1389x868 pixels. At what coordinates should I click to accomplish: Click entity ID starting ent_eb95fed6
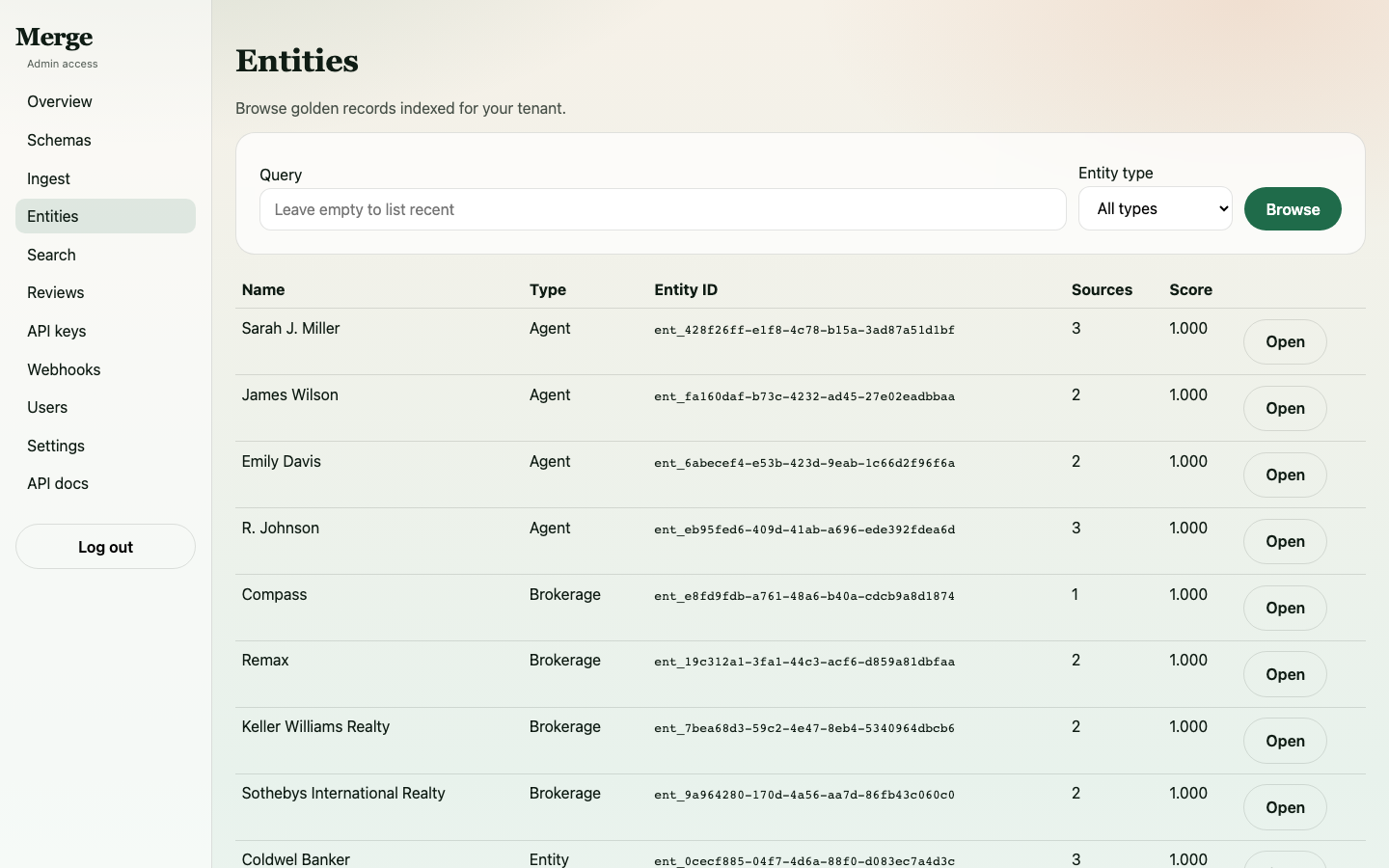804,529
